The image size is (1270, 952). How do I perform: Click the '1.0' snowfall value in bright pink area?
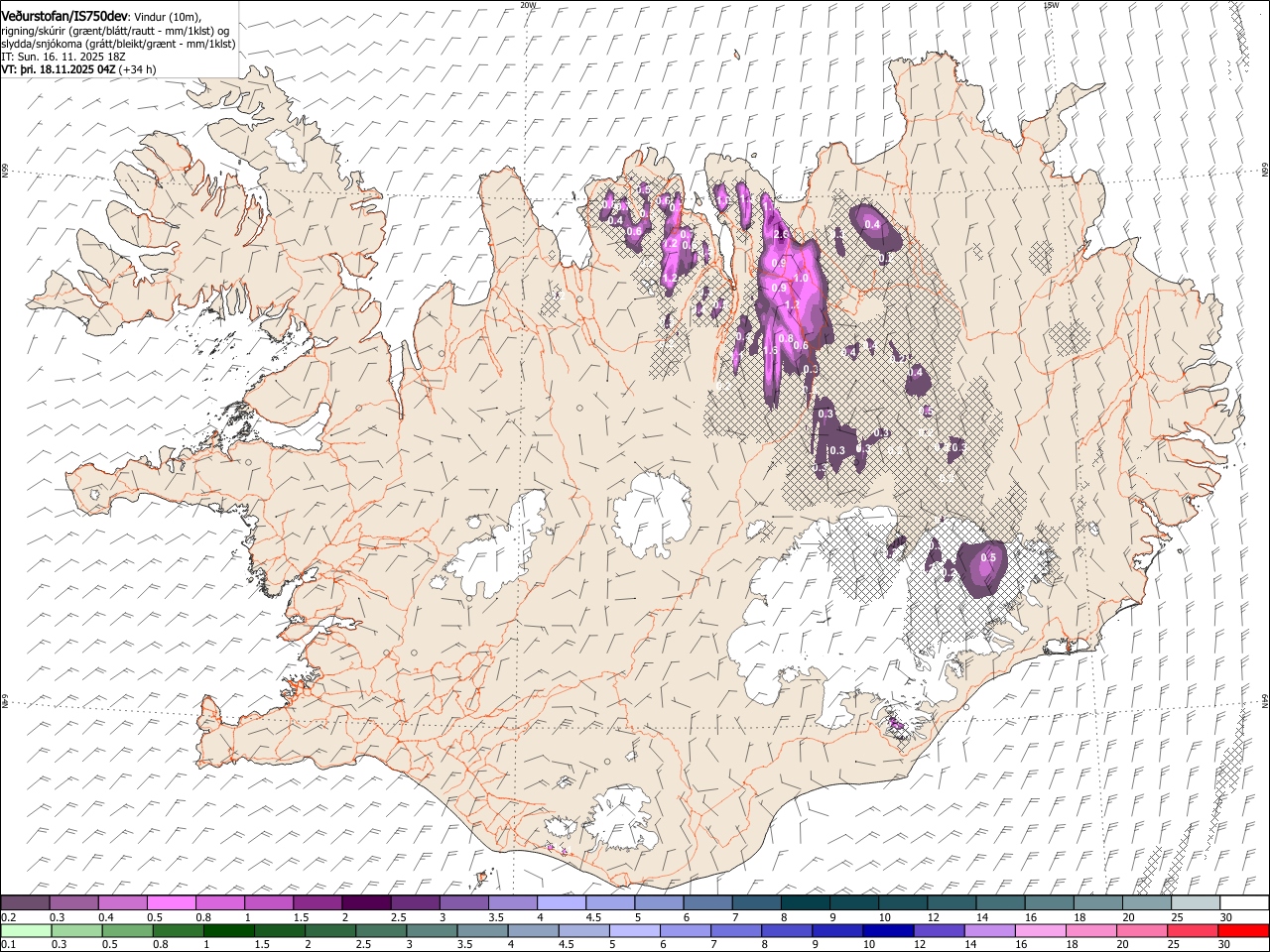[x=802, y=278]
